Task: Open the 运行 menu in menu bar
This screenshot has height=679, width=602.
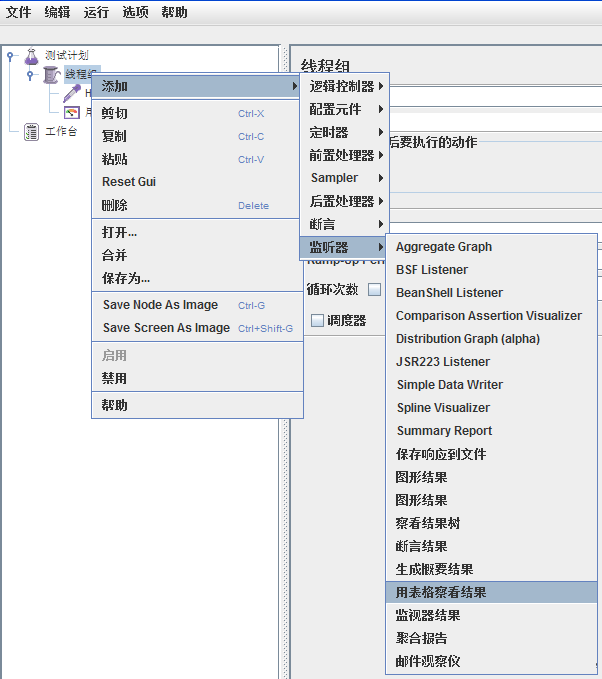Action: point(96,13)
